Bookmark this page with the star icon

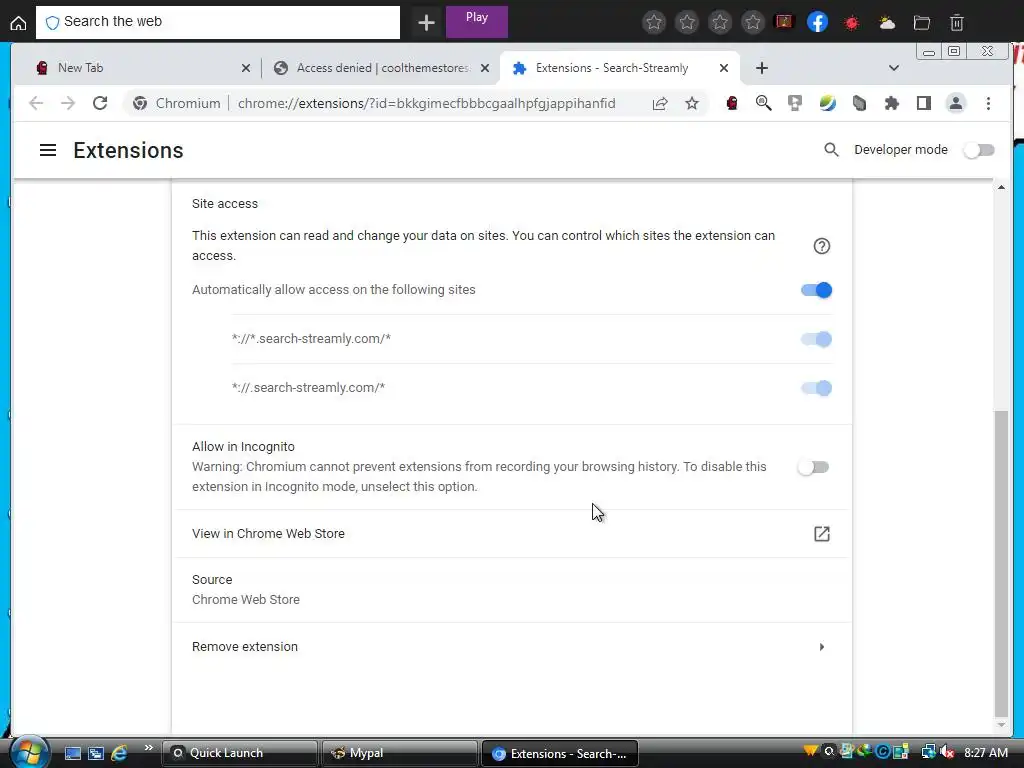692,103
